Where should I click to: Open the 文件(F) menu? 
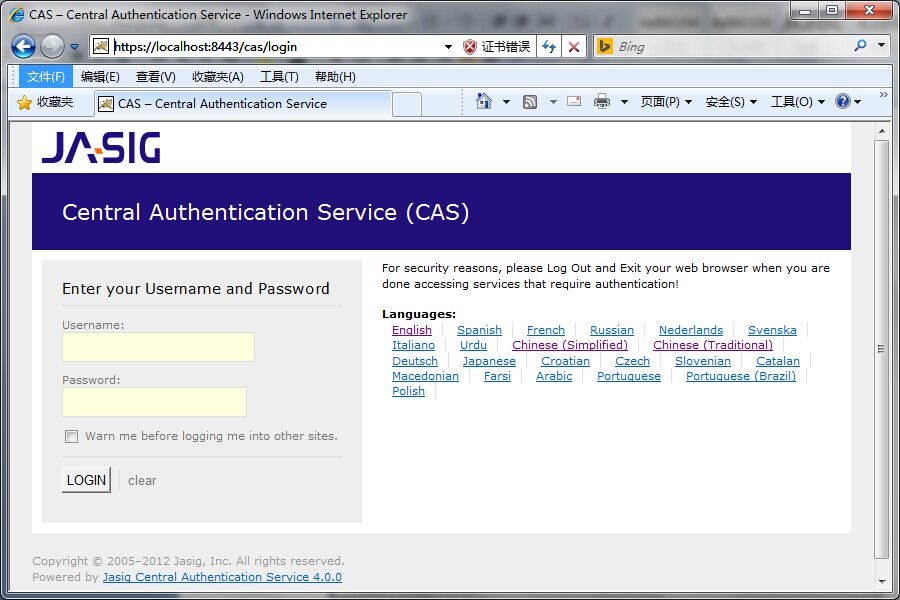click(46, 77)
